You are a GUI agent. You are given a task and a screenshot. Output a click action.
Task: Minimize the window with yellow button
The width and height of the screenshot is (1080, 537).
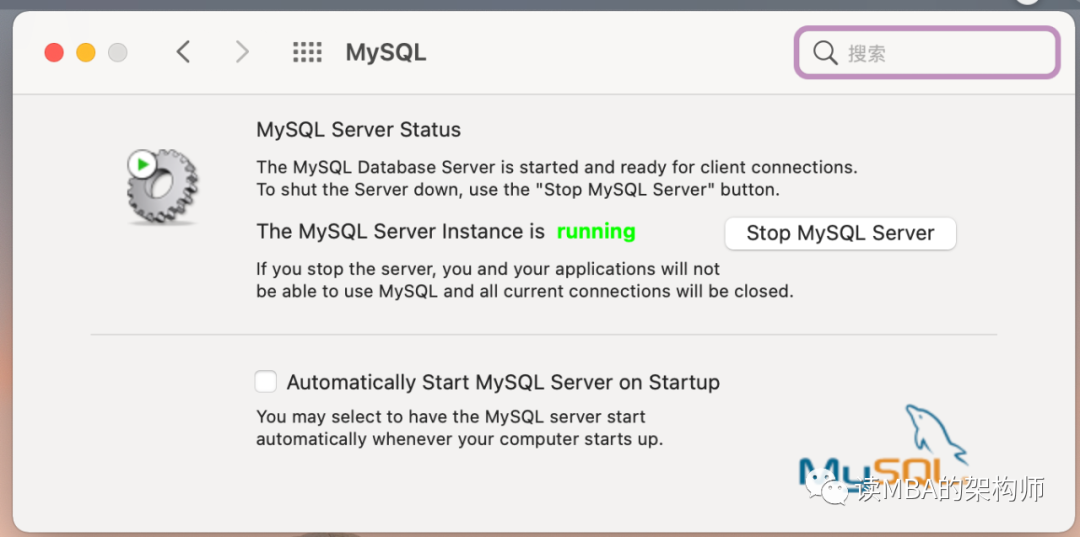pos(86,52)
